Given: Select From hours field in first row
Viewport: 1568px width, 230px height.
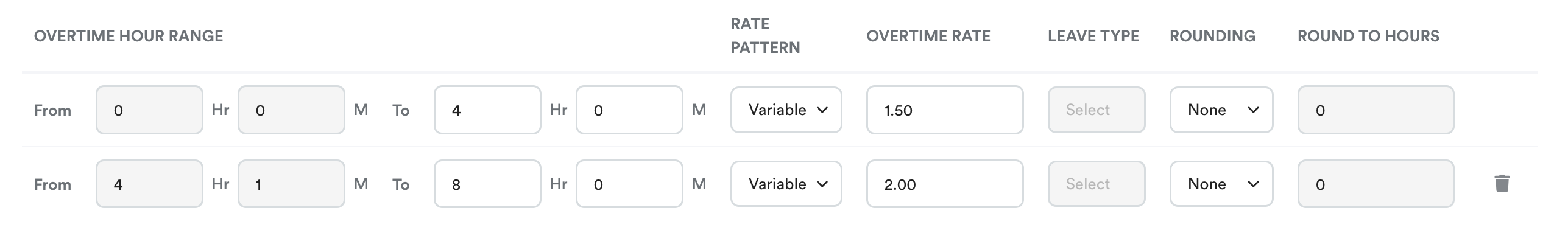Looking at the screenshot, I should [x=149, y=110].
